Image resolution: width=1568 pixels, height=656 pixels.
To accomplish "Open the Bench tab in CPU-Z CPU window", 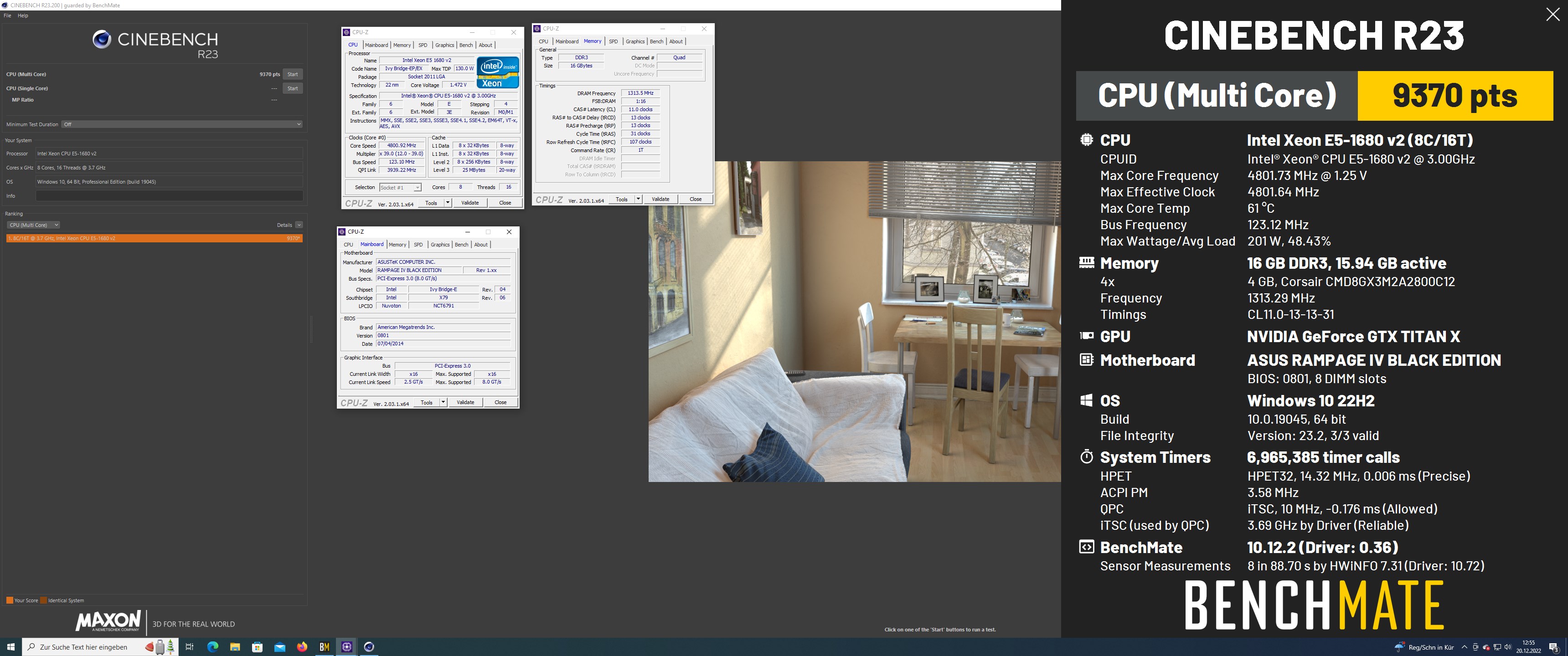I will [466, 45].
